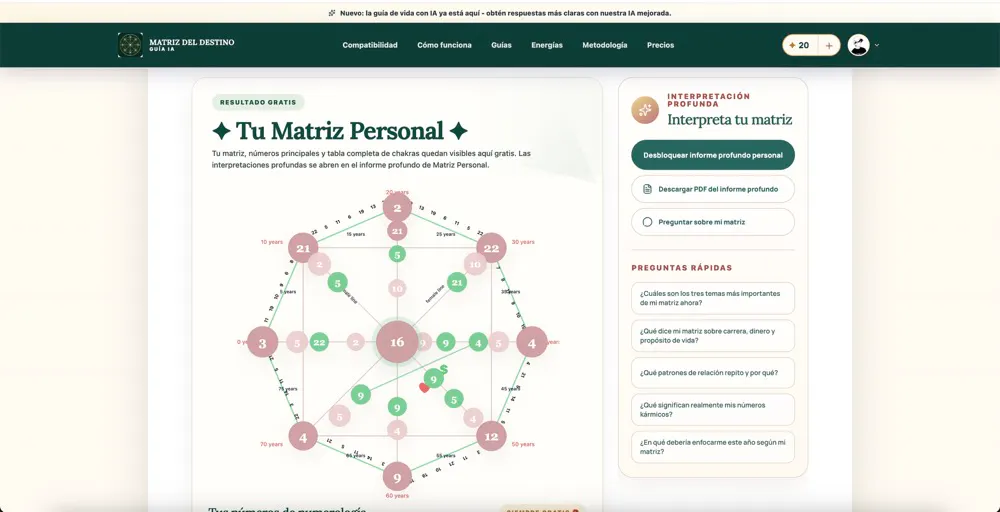The width and height of the screenshot is (1000, 512).
Task: Ask about carrera, dinero y propósito de vida
Action: click(x=712, y=335)
